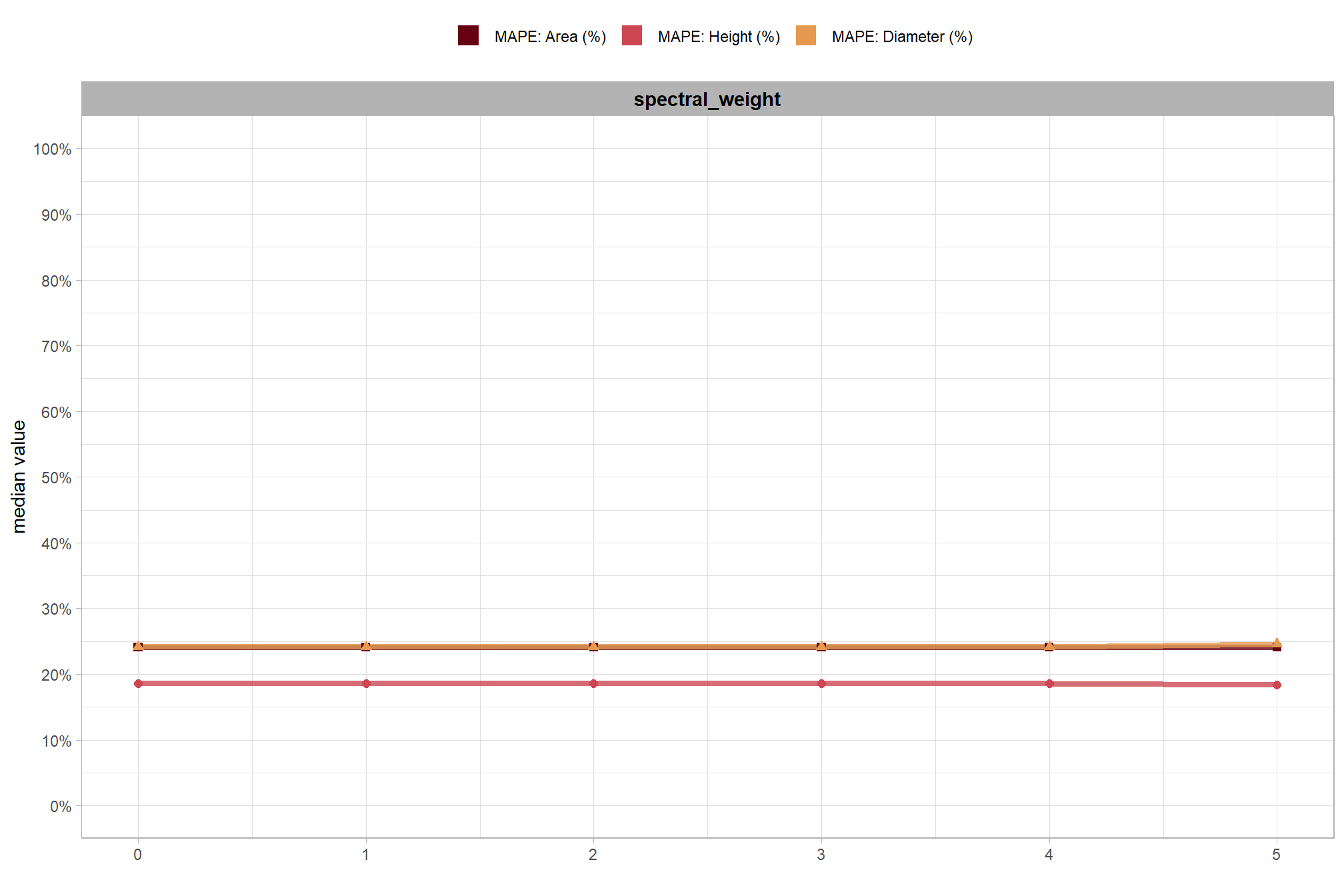
Task: Click the Height data point at x=4
Action: pos(1049,683)
